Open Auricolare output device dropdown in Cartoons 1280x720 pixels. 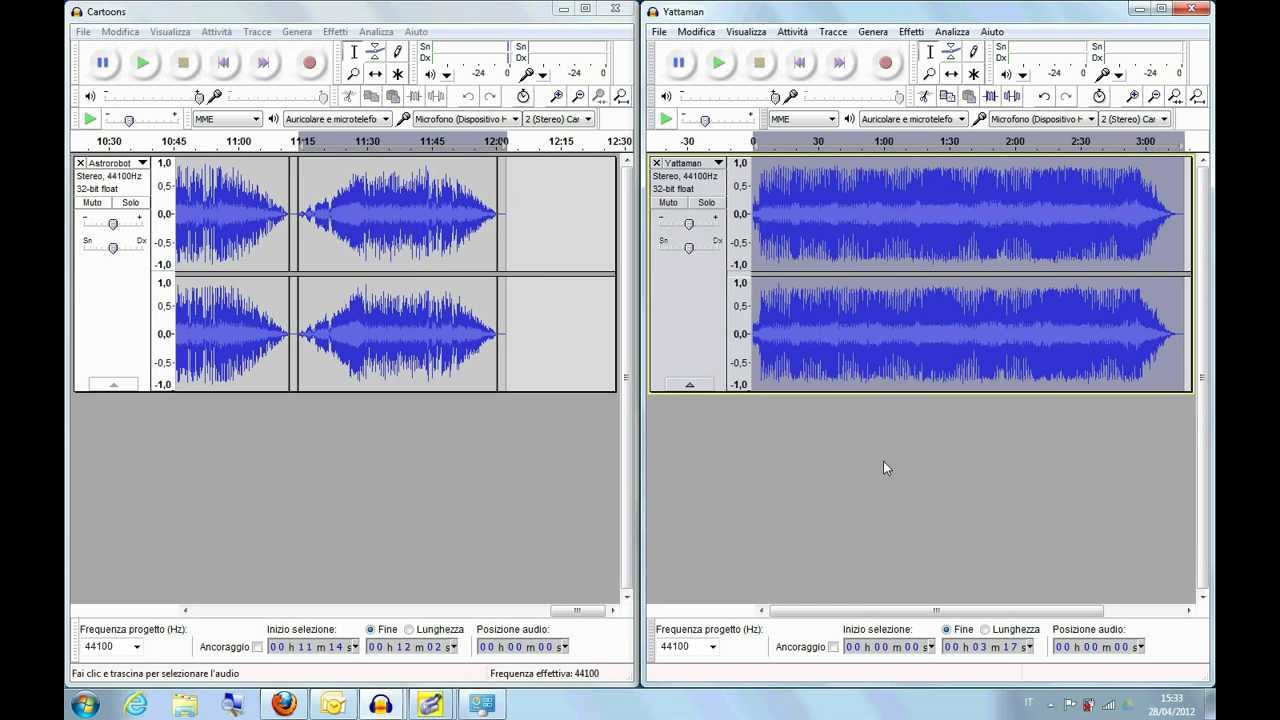(x=338, y=119)
